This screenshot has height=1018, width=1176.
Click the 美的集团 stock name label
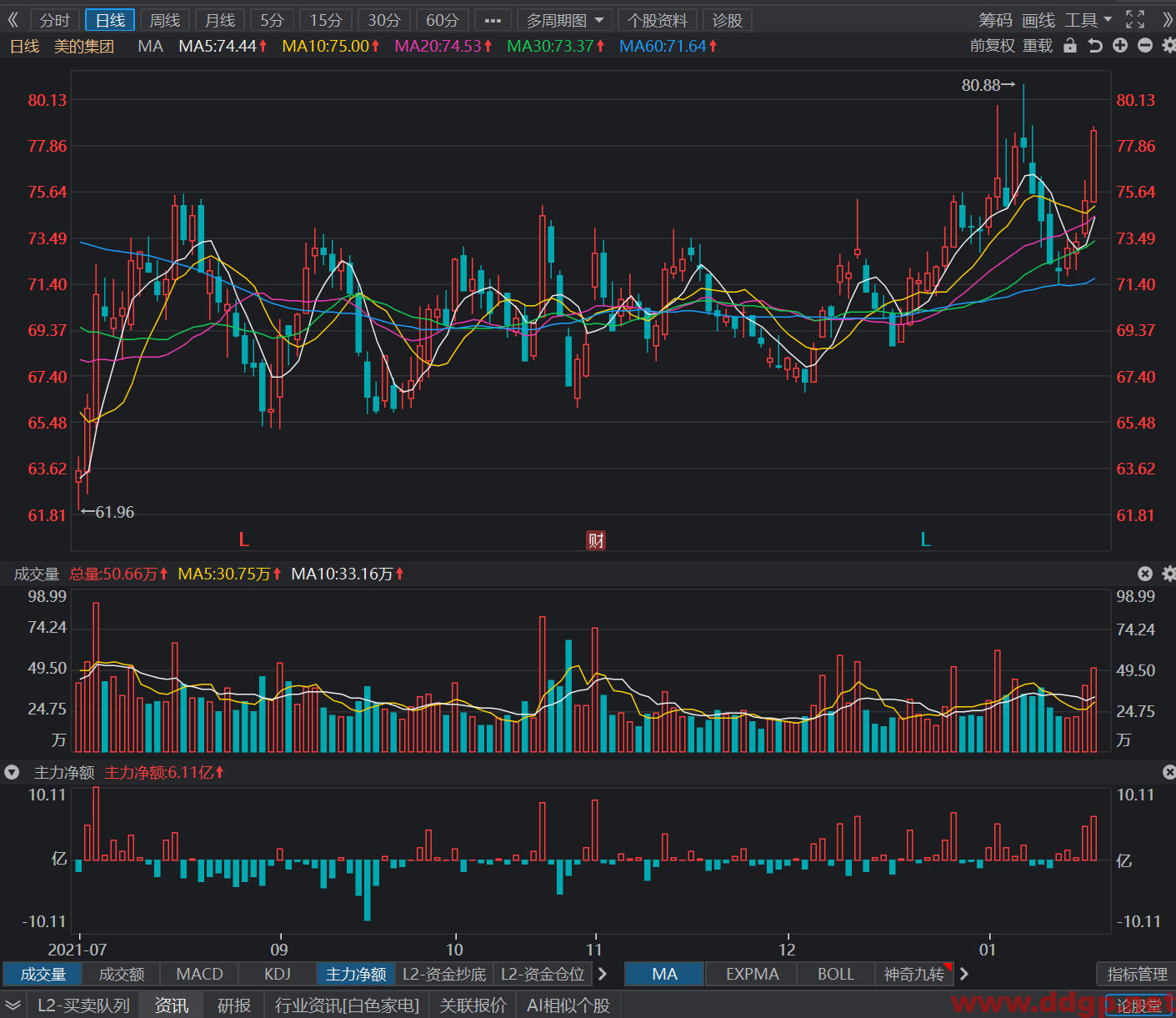pos(84,47)
